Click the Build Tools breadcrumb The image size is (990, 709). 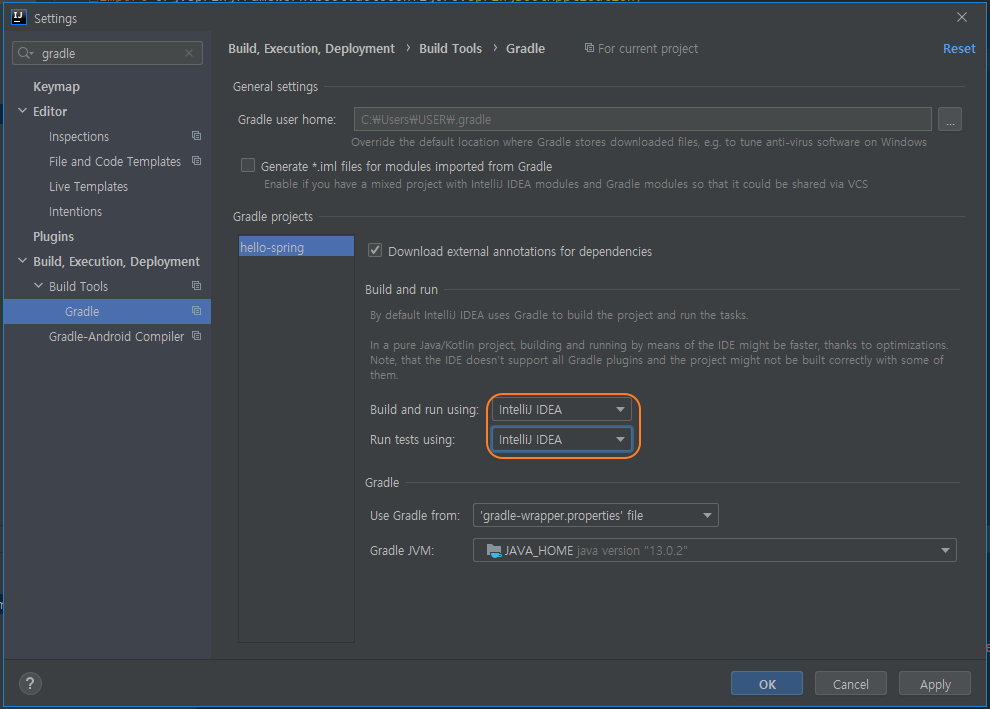[x=450, y=49]
